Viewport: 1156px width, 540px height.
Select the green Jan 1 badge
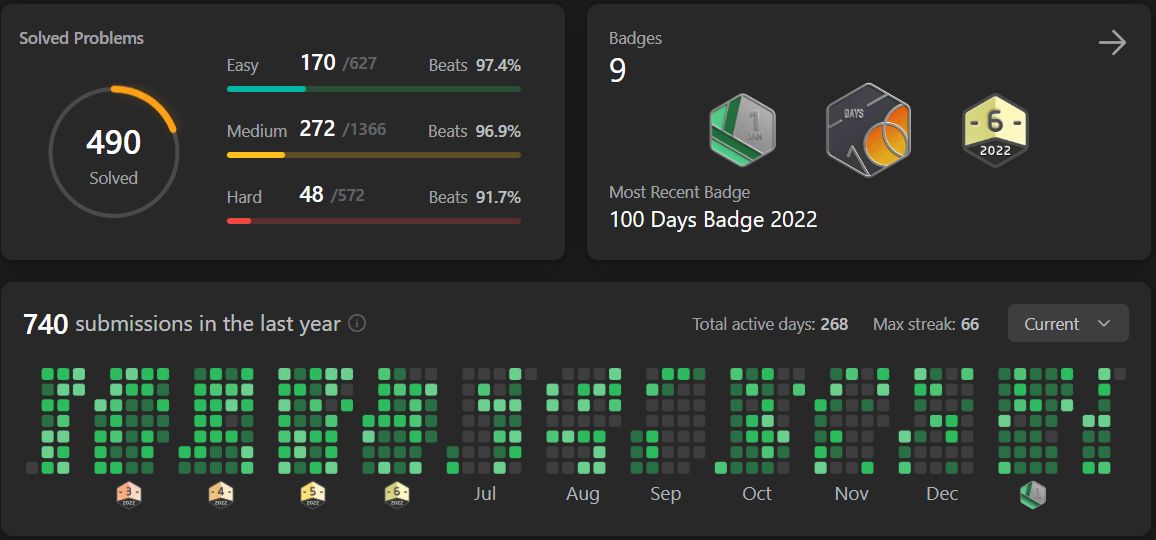[742, 130]
